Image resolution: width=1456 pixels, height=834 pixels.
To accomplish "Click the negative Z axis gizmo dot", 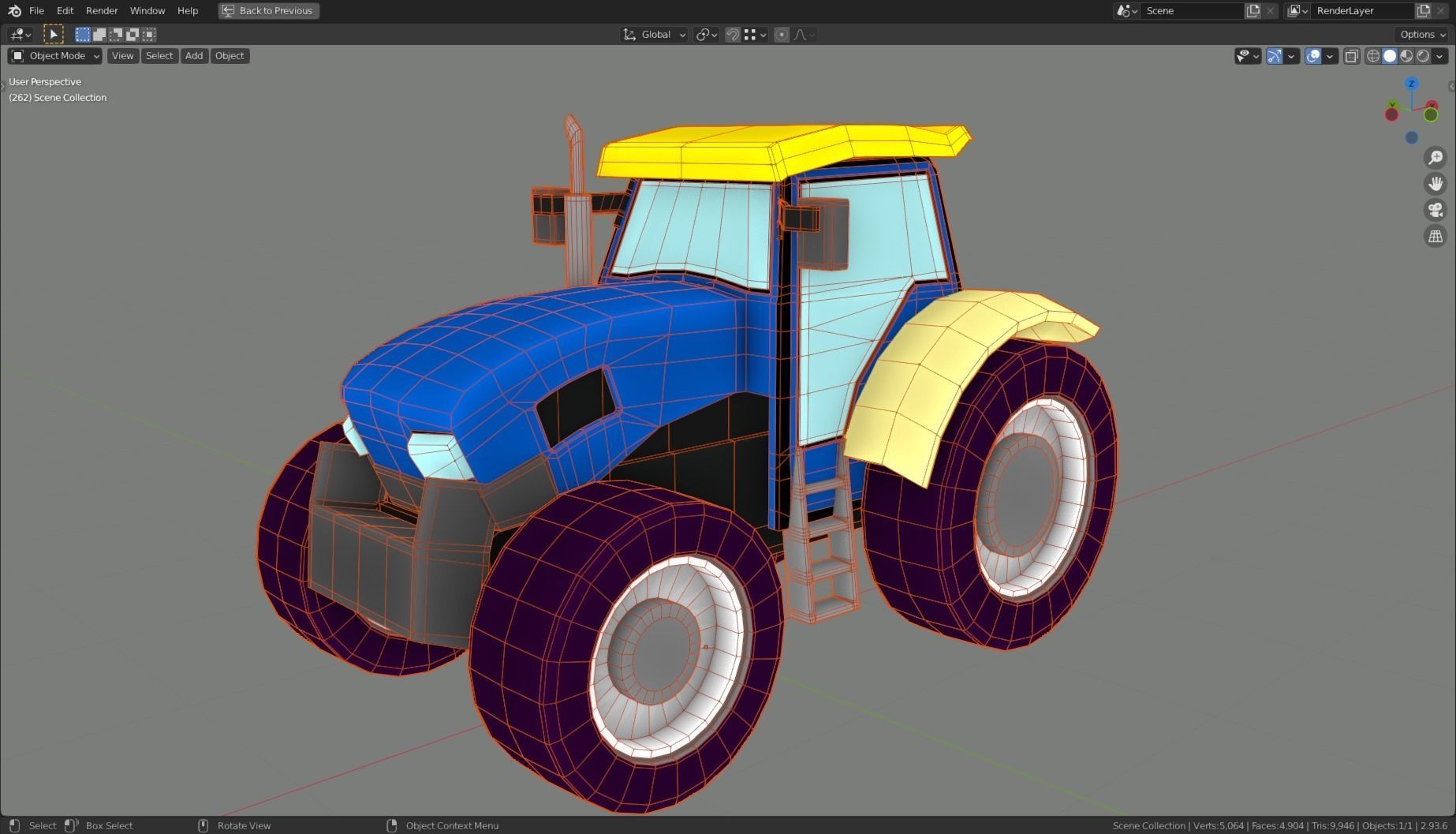I will pos(1412,137).
